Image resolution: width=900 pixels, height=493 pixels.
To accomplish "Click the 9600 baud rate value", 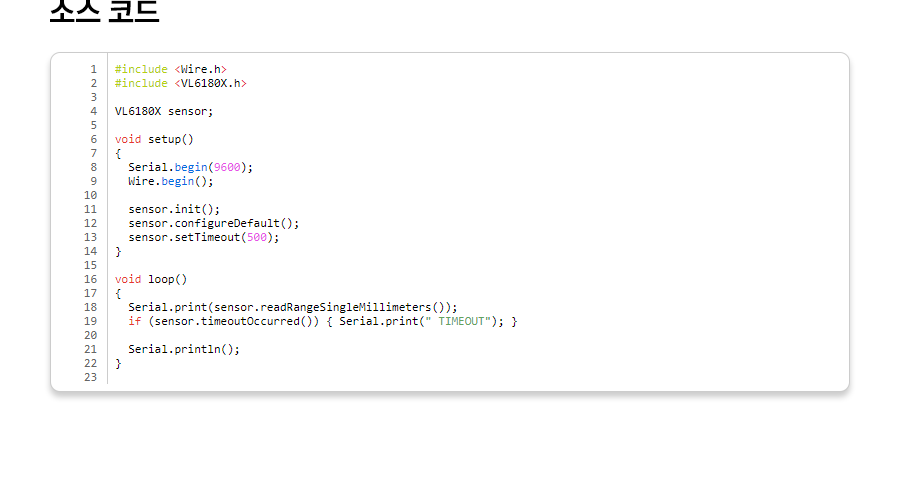I will point(227,167).
